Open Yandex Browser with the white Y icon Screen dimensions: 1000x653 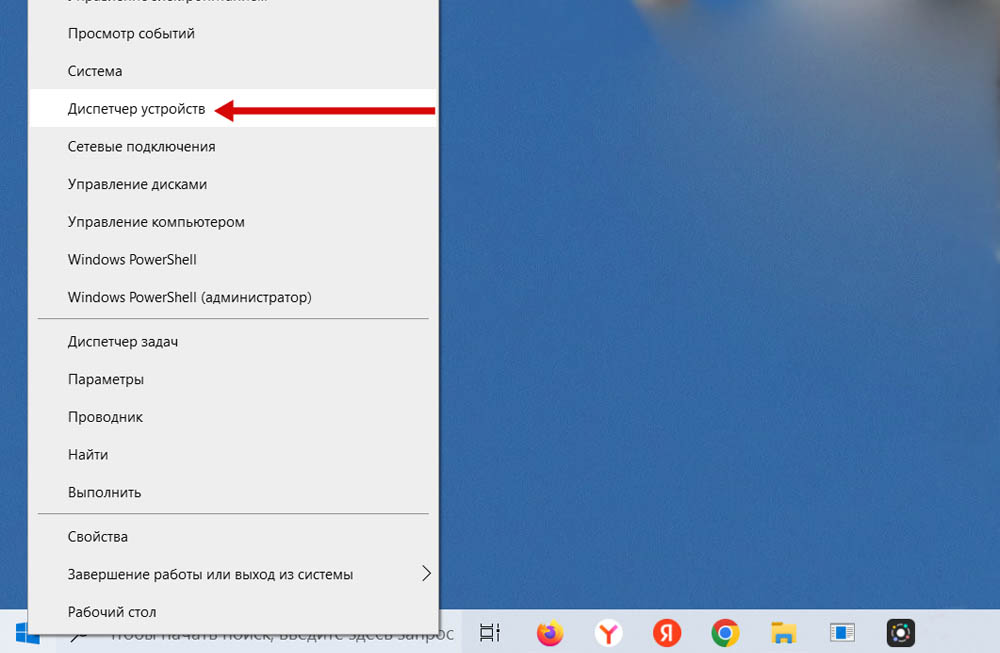(x=608, y=633)
